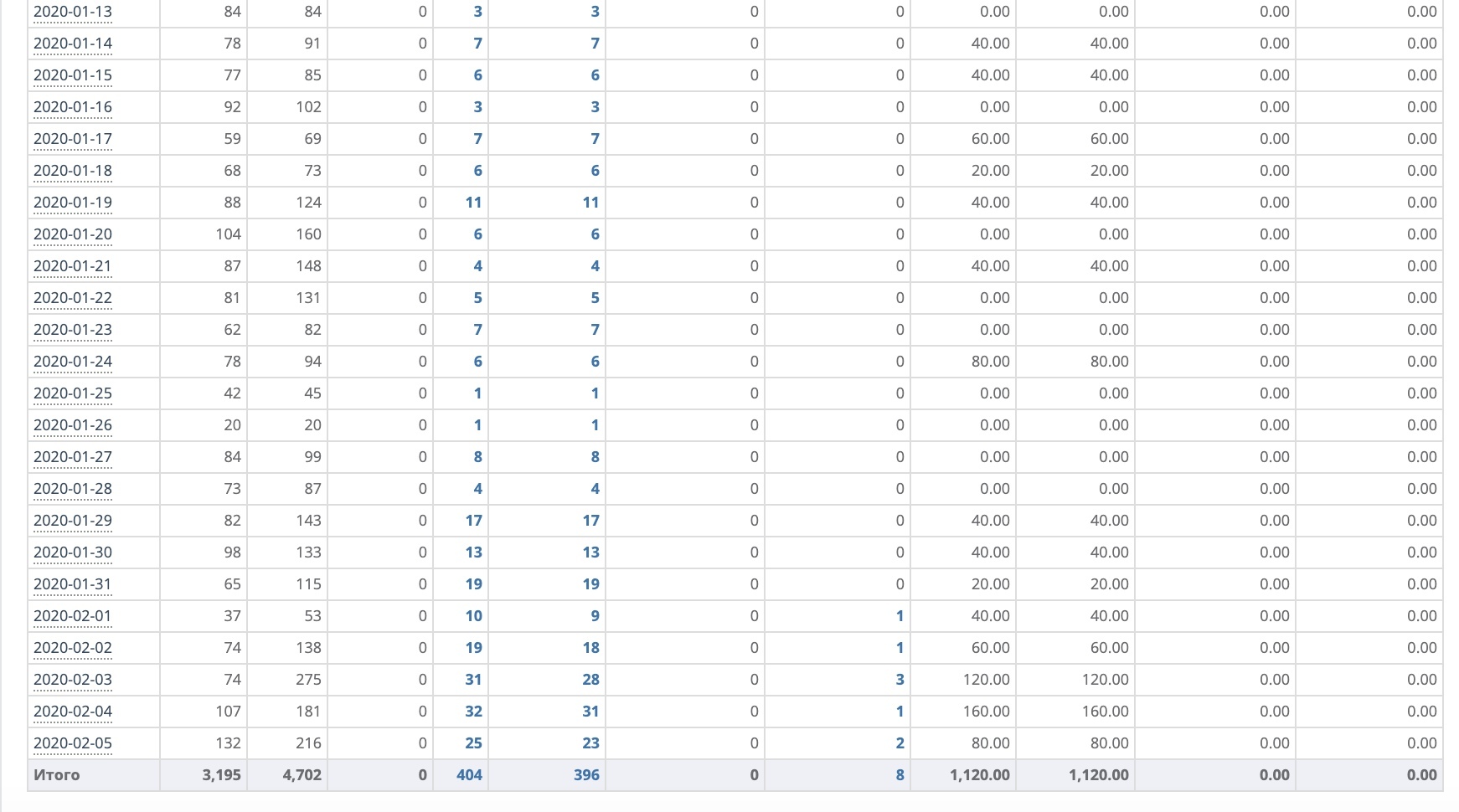1459x812 pixels.
Task: Click the 160.00 cell in 2020-02-04 row
Action: 986,712
